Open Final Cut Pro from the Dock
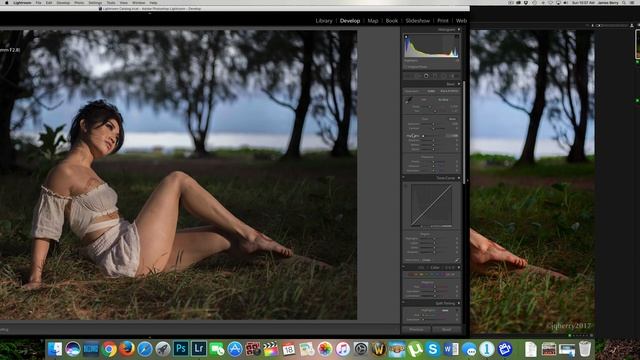The image size is (640, 360). point(271,349)
